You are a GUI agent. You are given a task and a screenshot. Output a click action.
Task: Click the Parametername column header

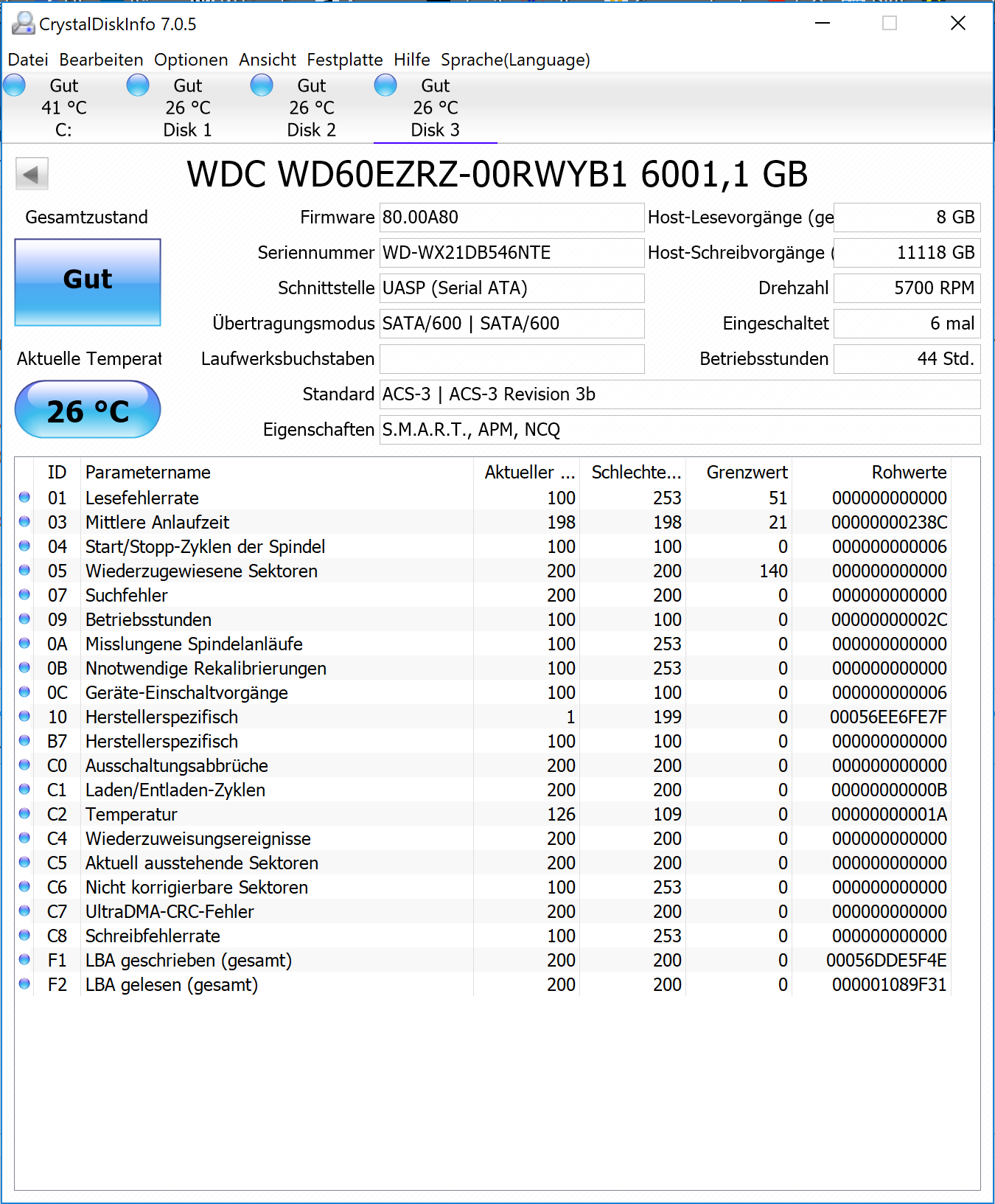(276, 473)
